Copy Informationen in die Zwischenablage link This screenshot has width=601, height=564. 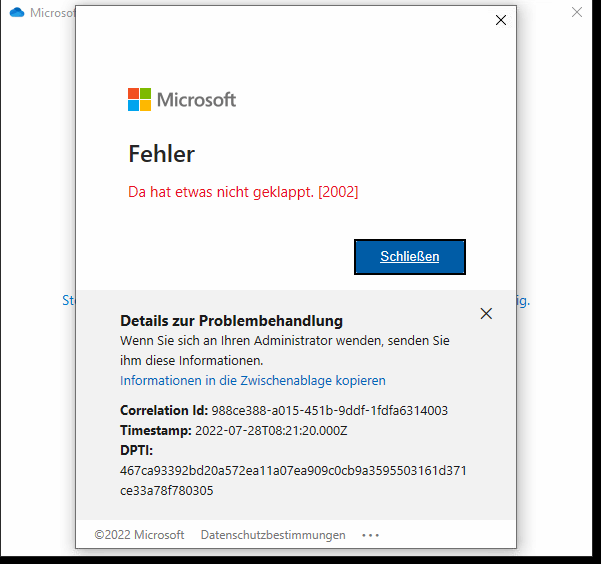[x=253, y=381]
